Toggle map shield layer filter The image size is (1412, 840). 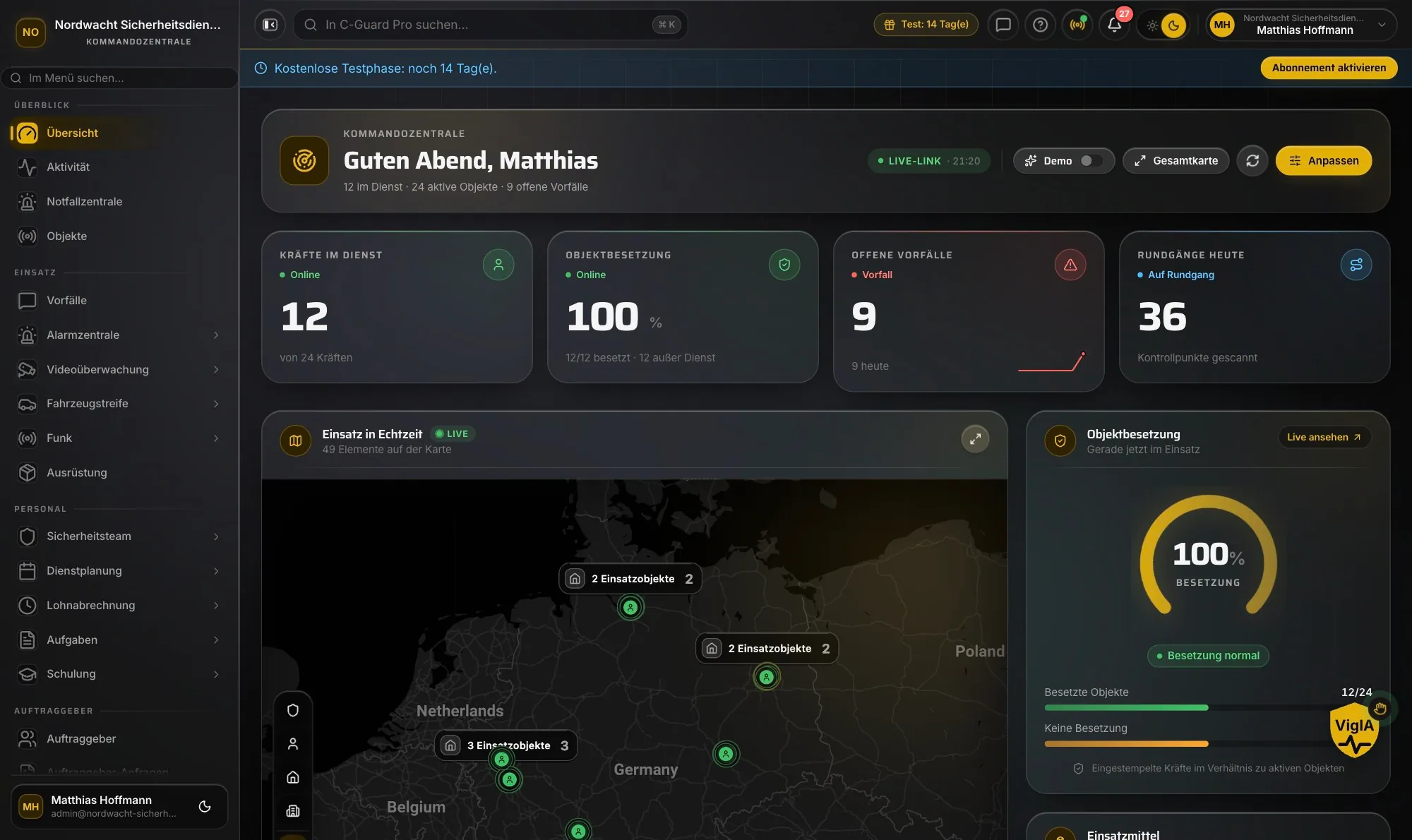coord(293,710)
